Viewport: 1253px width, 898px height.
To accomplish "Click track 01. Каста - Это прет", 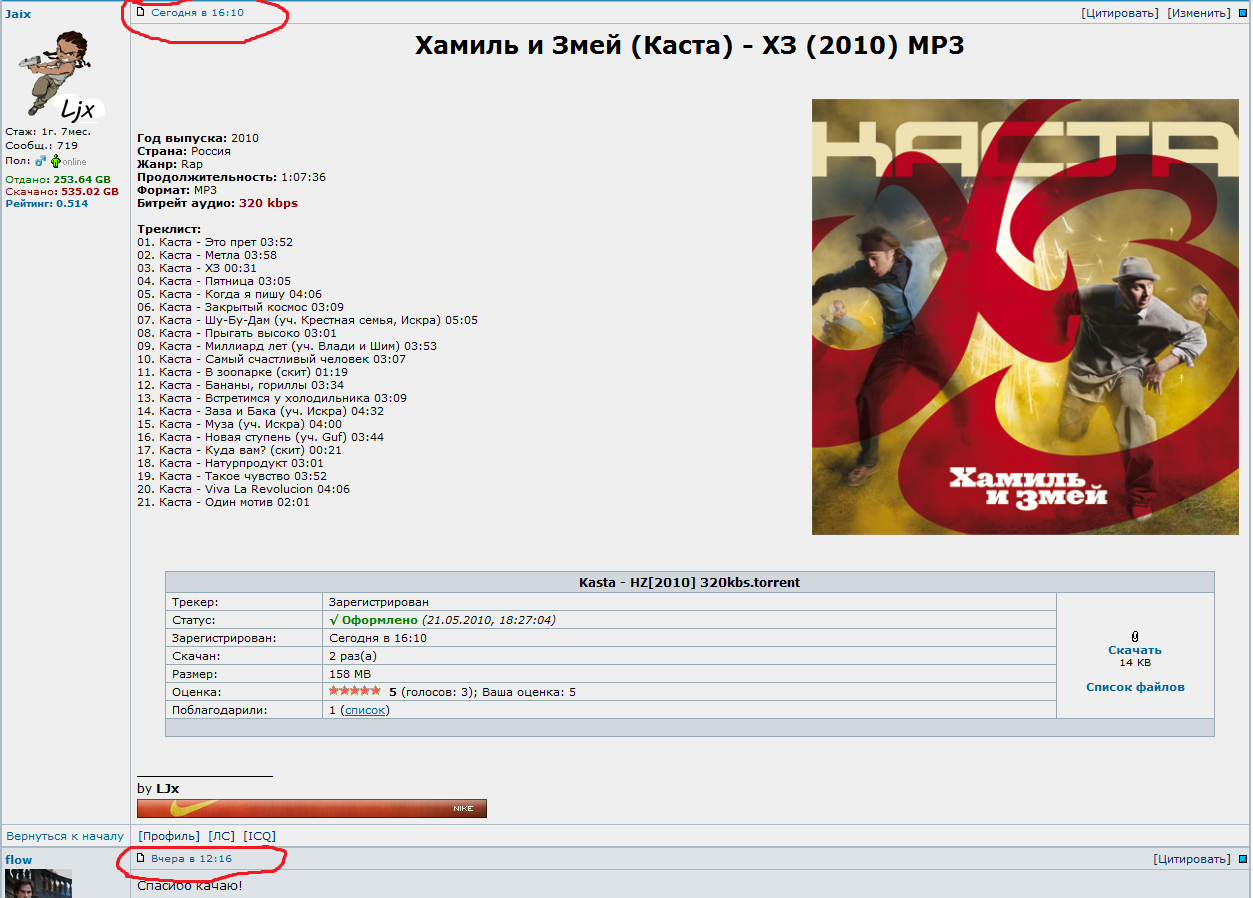I will tap(215, 242).
